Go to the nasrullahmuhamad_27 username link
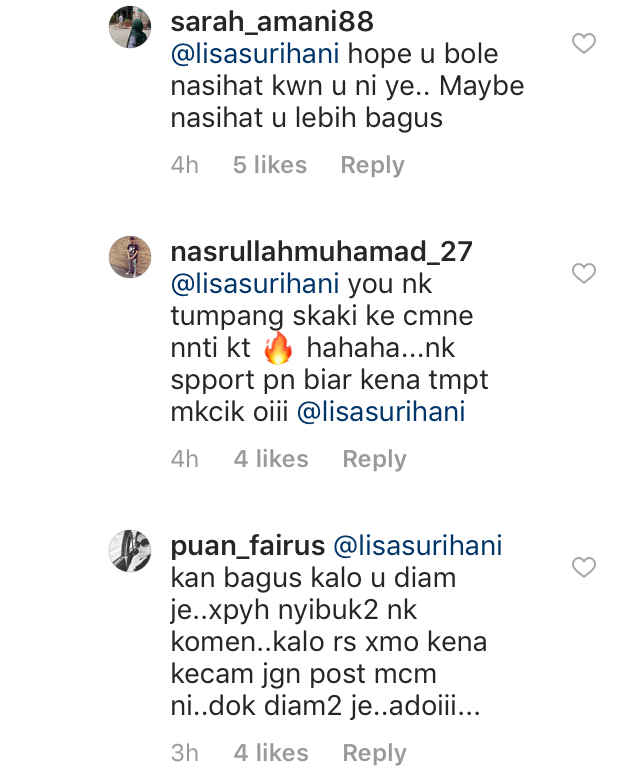This screenshot has width=640, height=770. (322, 251)
